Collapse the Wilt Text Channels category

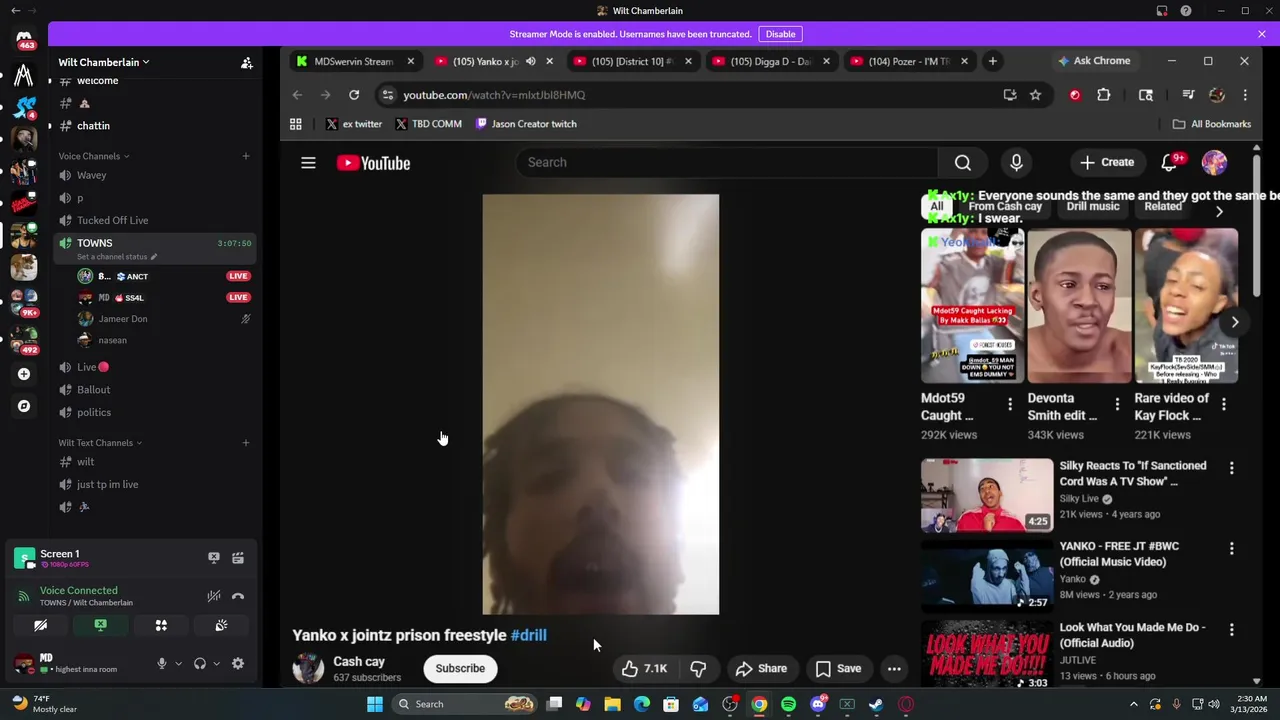click(99, 443)
